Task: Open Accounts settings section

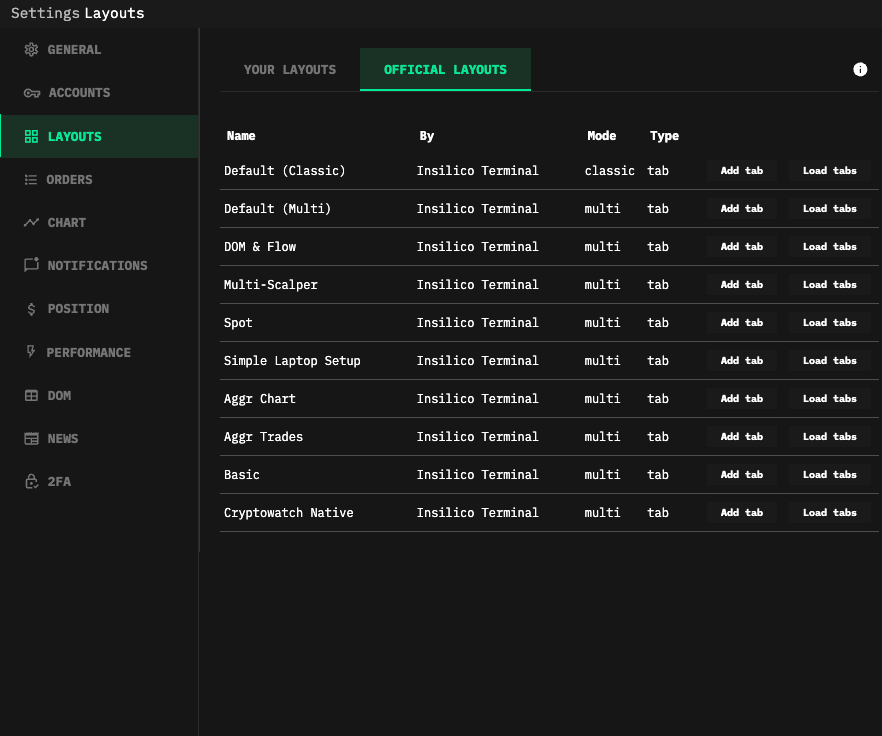Action: pyautogui.click(x=99, y=93)
